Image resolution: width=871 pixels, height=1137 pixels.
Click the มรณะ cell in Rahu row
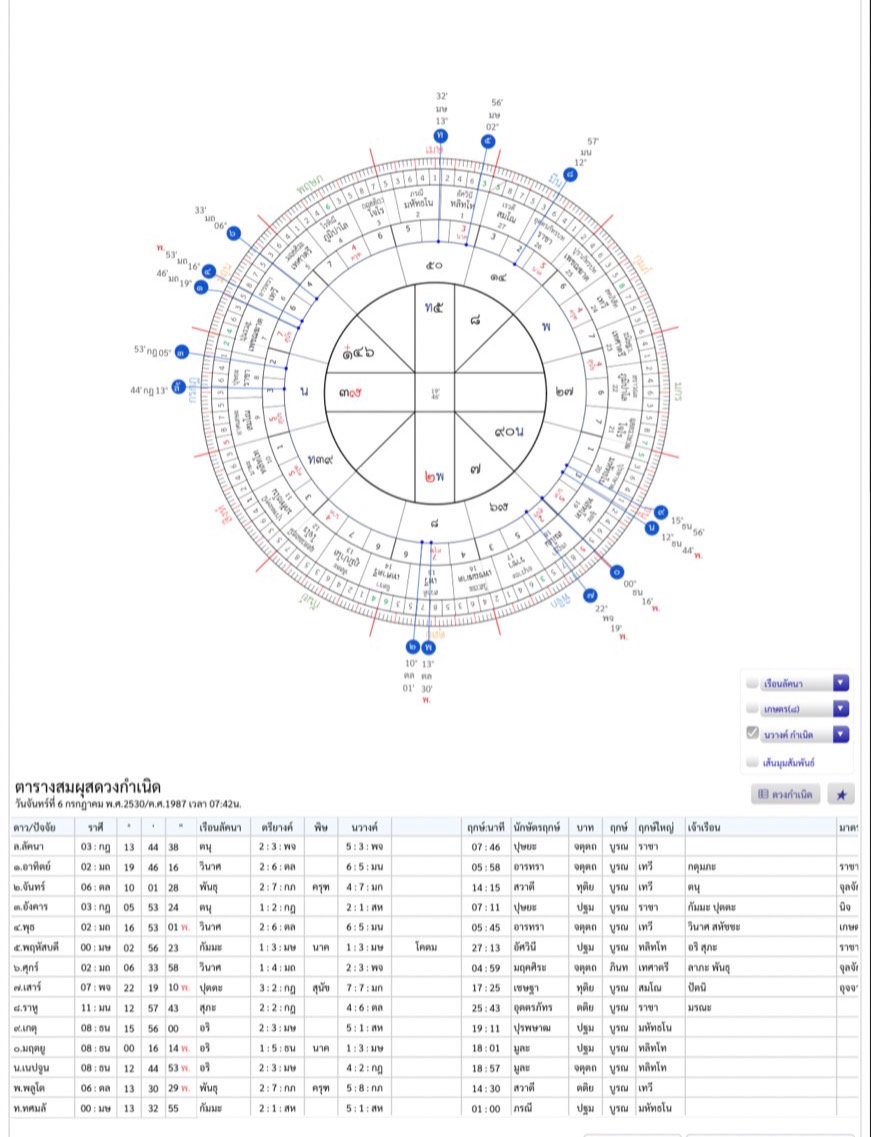point(699,1008)
